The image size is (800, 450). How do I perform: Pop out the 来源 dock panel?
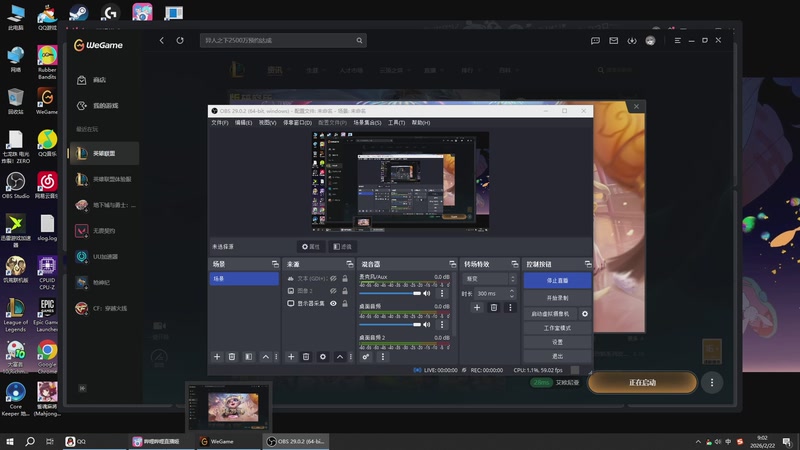coord(349,264)
